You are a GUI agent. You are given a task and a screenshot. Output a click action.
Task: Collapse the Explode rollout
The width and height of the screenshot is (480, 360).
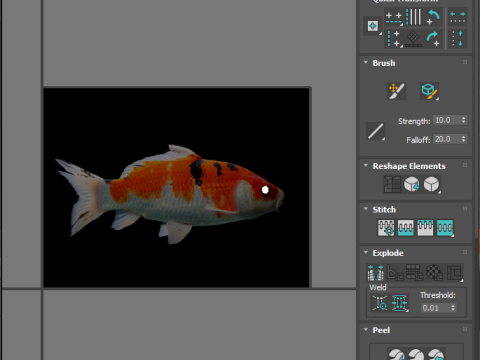pos(366,253)
